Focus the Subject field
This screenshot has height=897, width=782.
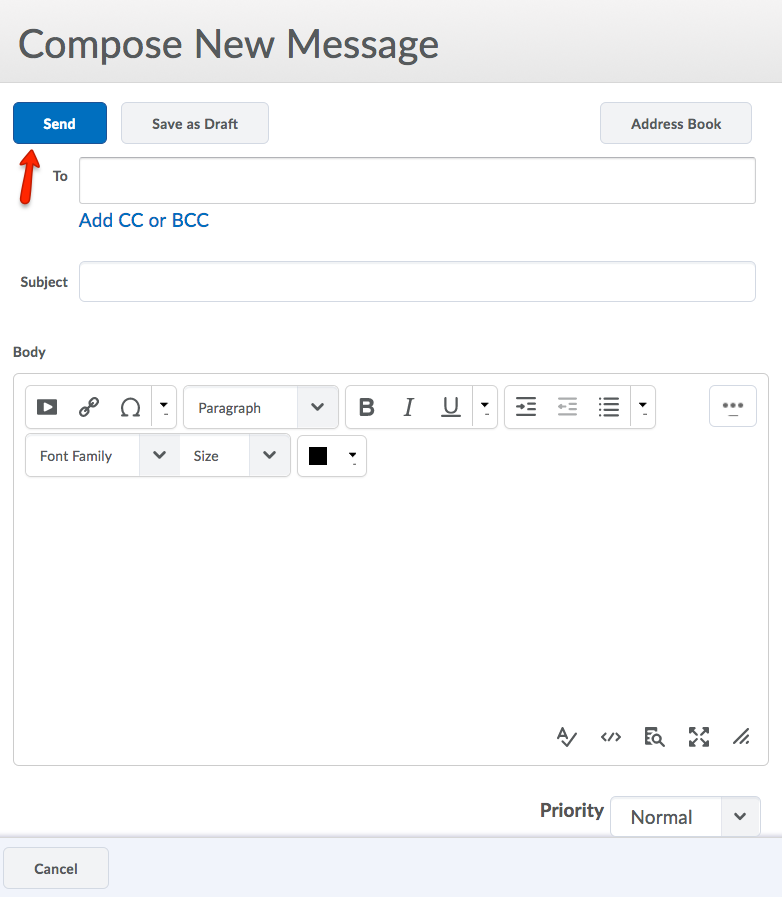(417, 281)
